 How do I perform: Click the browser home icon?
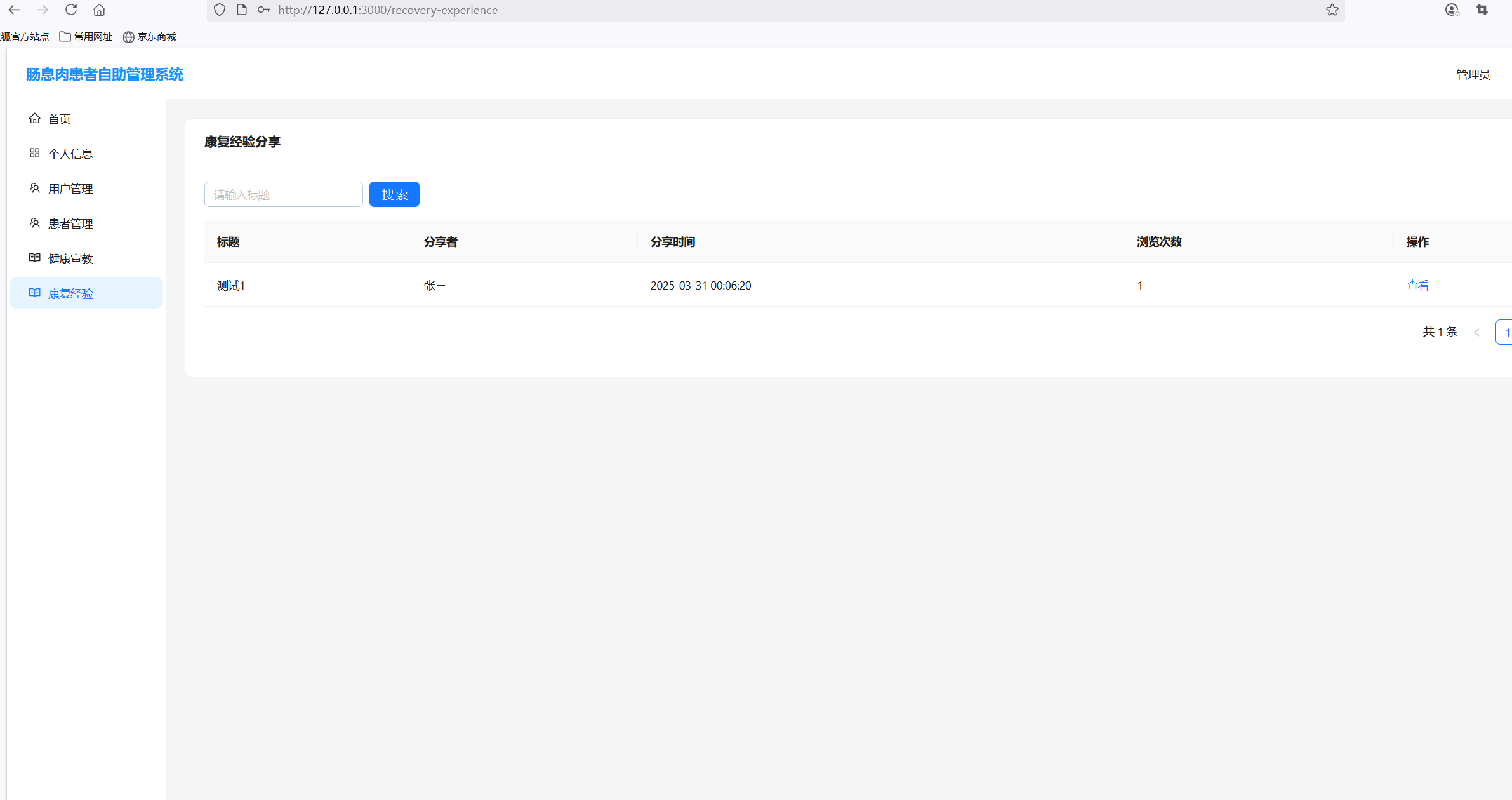[x=99, y=10]
